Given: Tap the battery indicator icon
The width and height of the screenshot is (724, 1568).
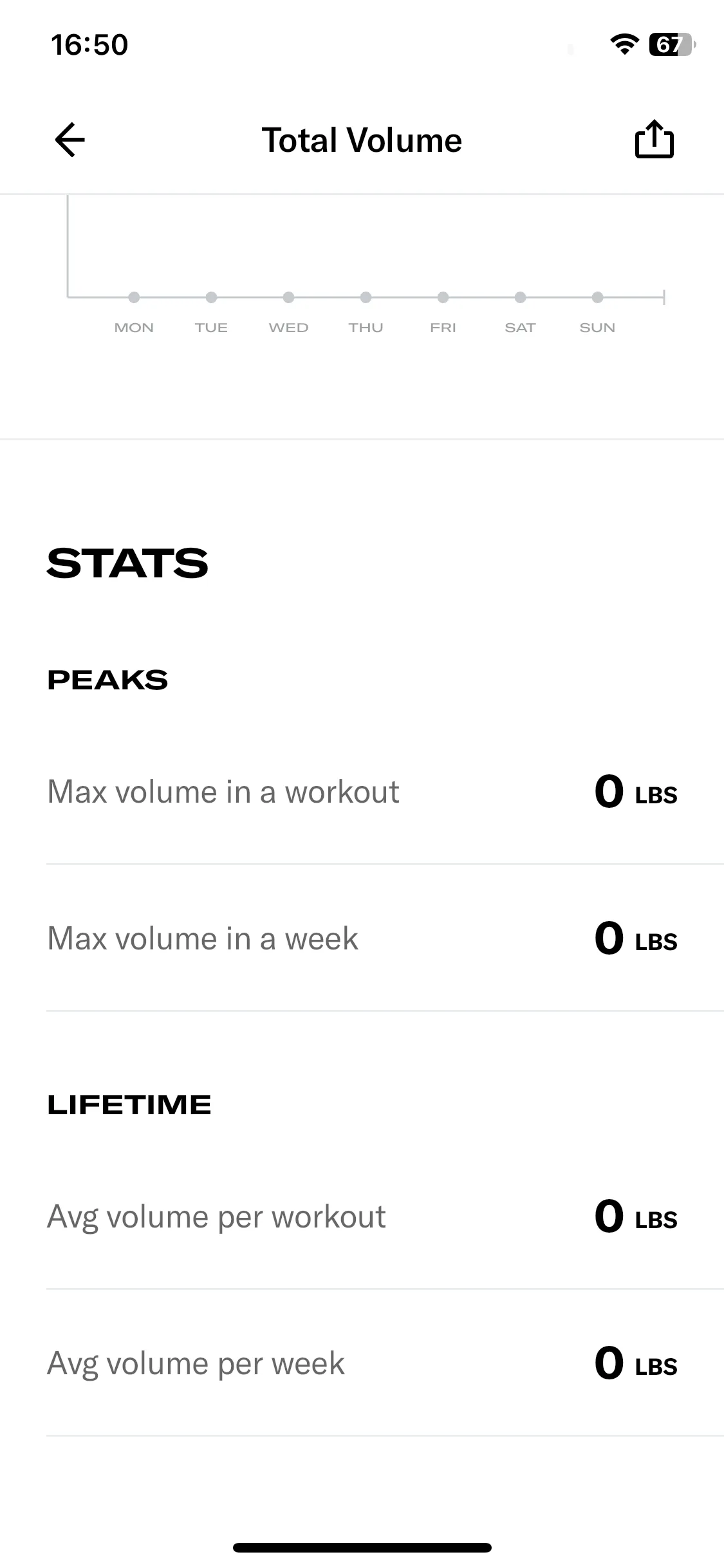Looking at the screenshot, I should (672, 44).
